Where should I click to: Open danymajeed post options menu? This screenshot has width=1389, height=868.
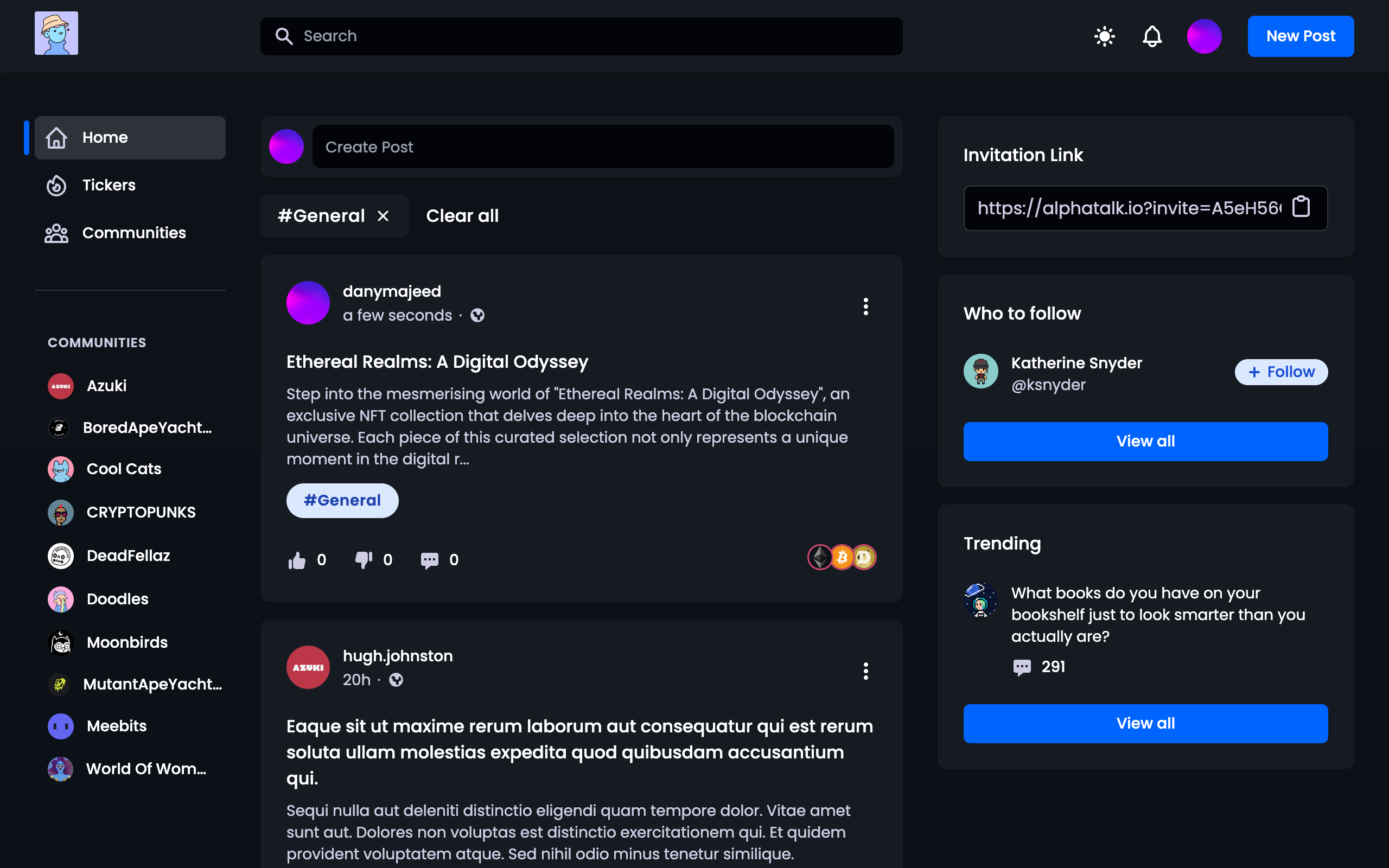(865, 306)
